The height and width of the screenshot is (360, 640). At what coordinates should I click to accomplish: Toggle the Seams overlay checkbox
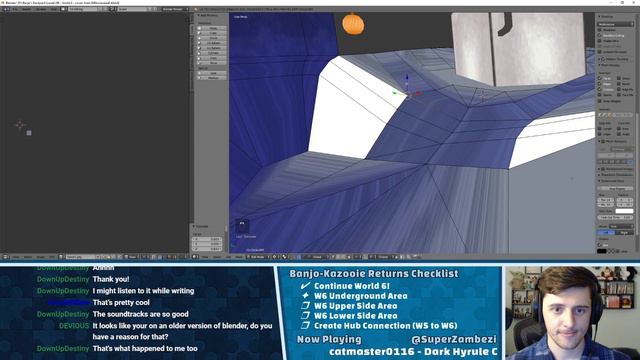[x=600, y=95]
